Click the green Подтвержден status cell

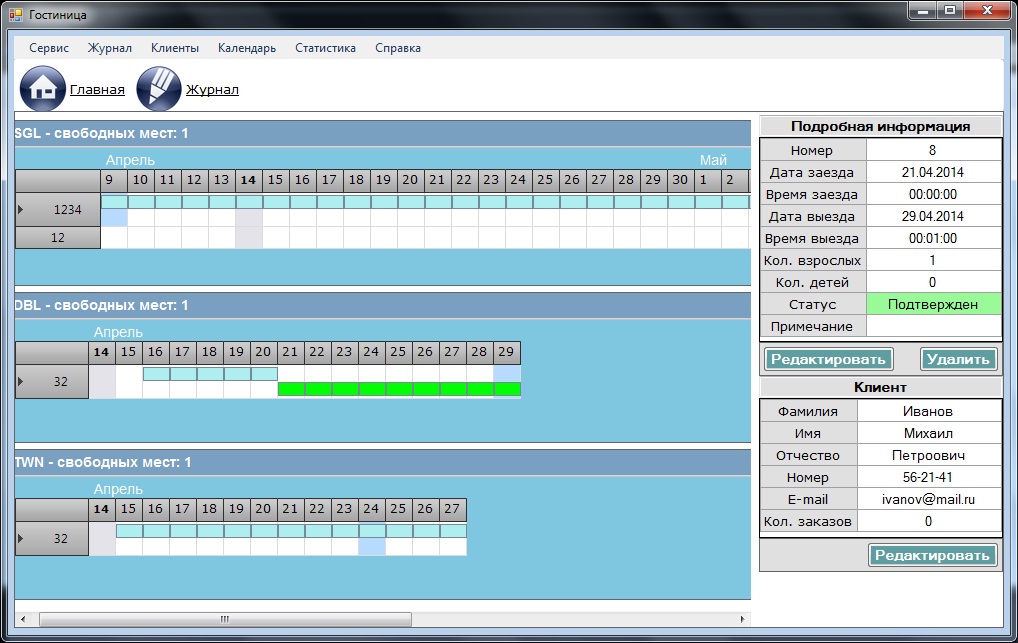[x=934, y=304]
